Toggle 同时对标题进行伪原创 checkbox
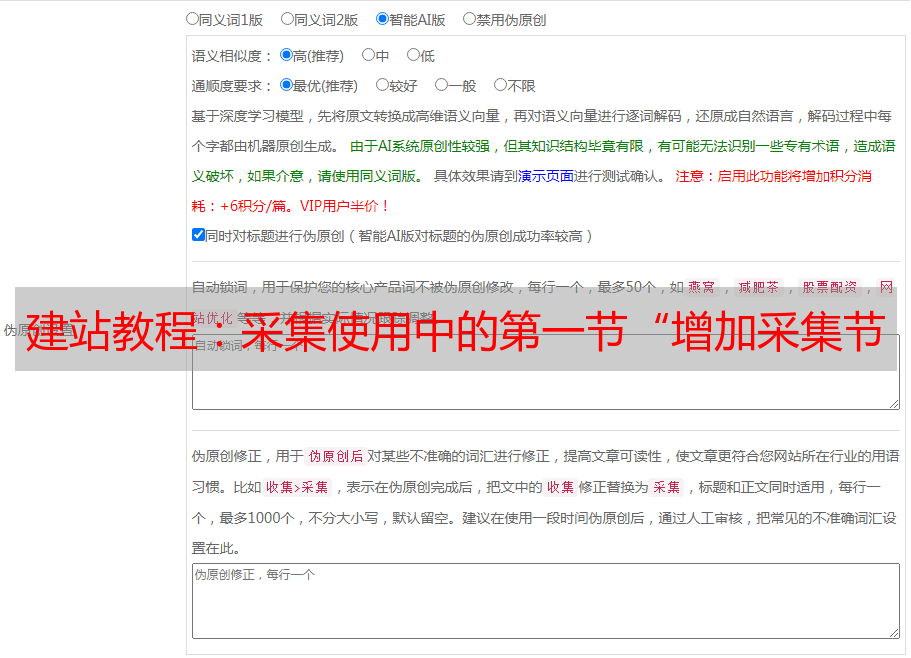 (198, 235)
